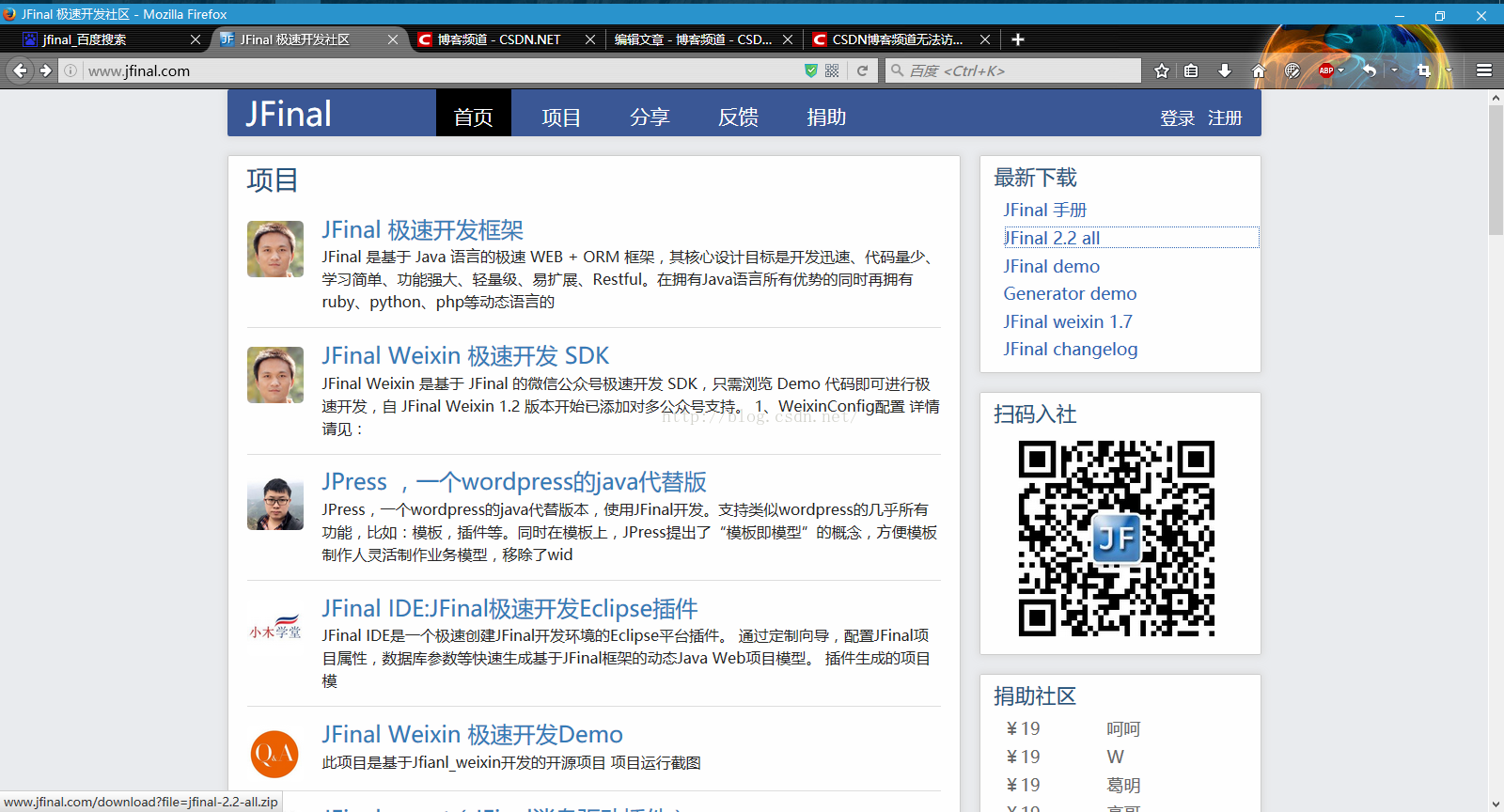Download JFinal weixin 1.7
The height and width of the screenshot is (812, 1504).
(1068, 321)
